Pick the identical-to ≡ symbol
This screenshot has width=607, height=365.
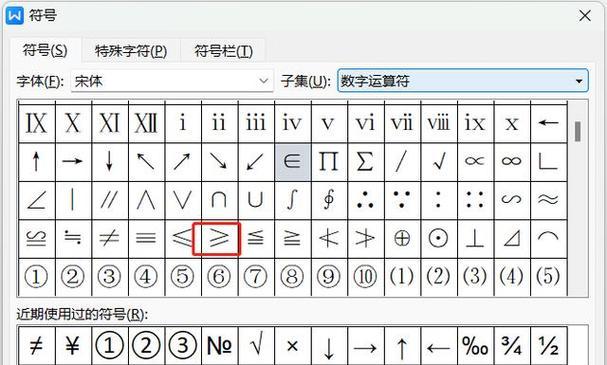(x=146, y=238)
